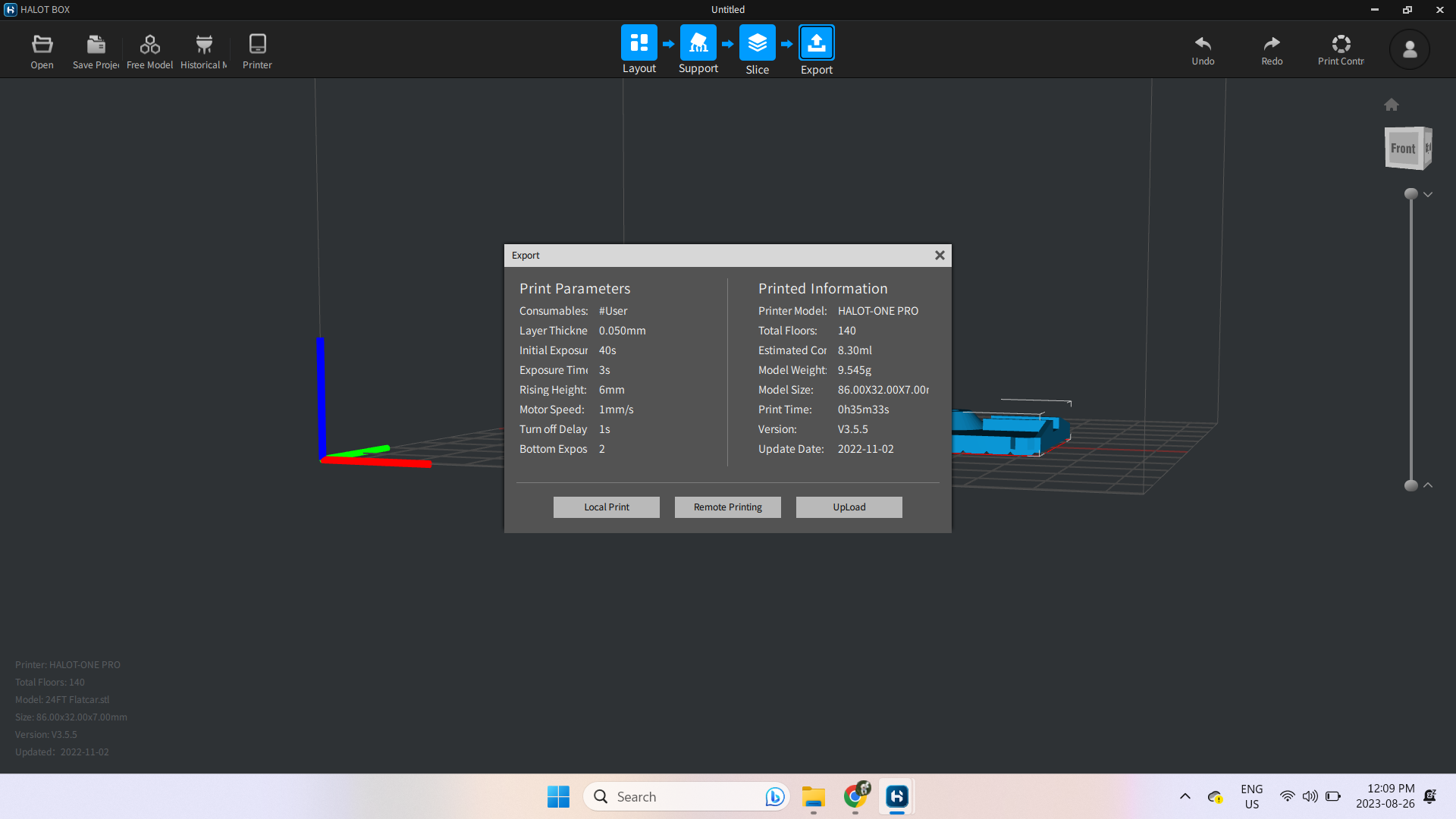1456x819 pixels.
Task: Open the user account avatar
Action: [x=1409, y=49]
